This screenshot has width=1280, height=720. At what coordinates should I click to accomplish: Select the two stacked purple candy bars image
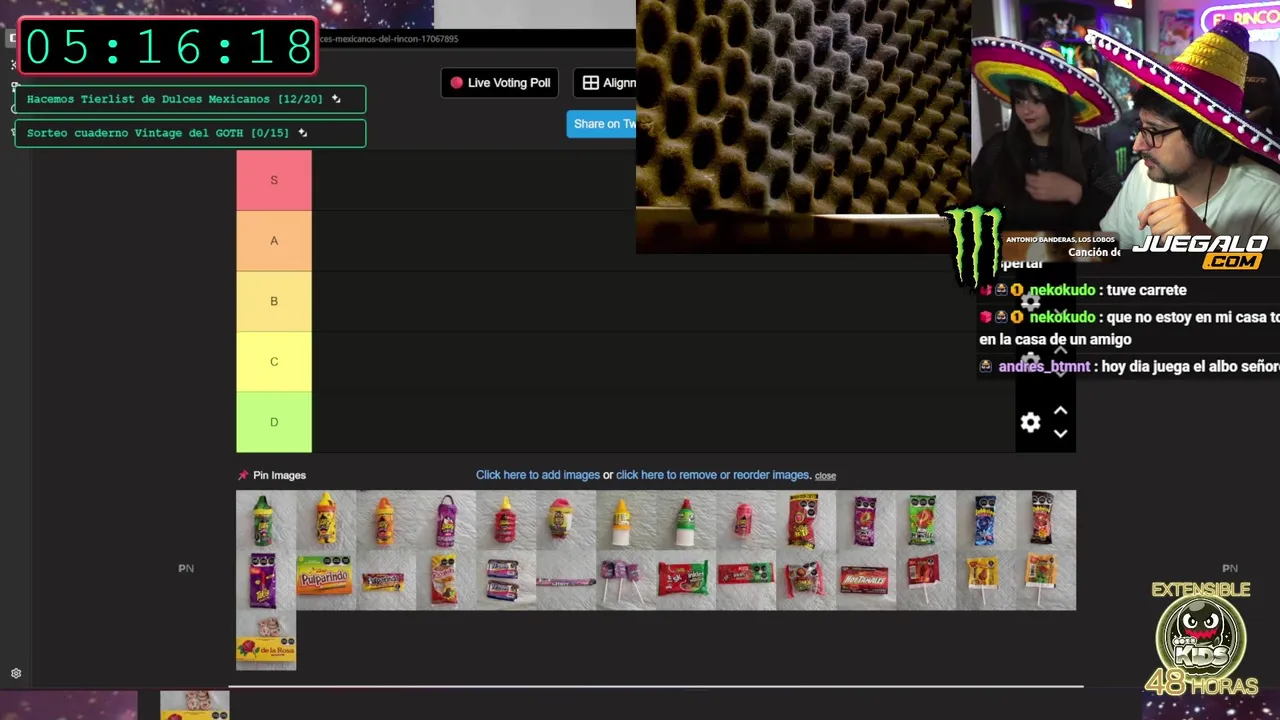pos(506,580)
